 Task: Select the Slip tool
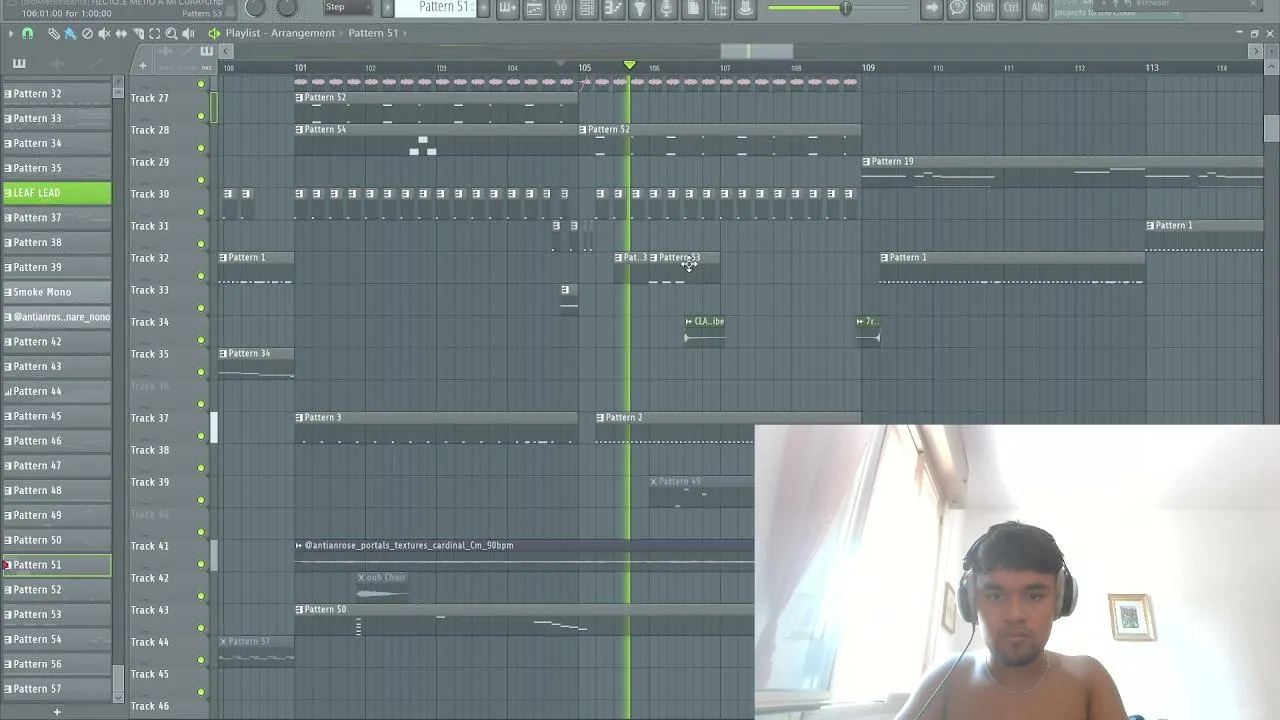click(x=121, y=33)
